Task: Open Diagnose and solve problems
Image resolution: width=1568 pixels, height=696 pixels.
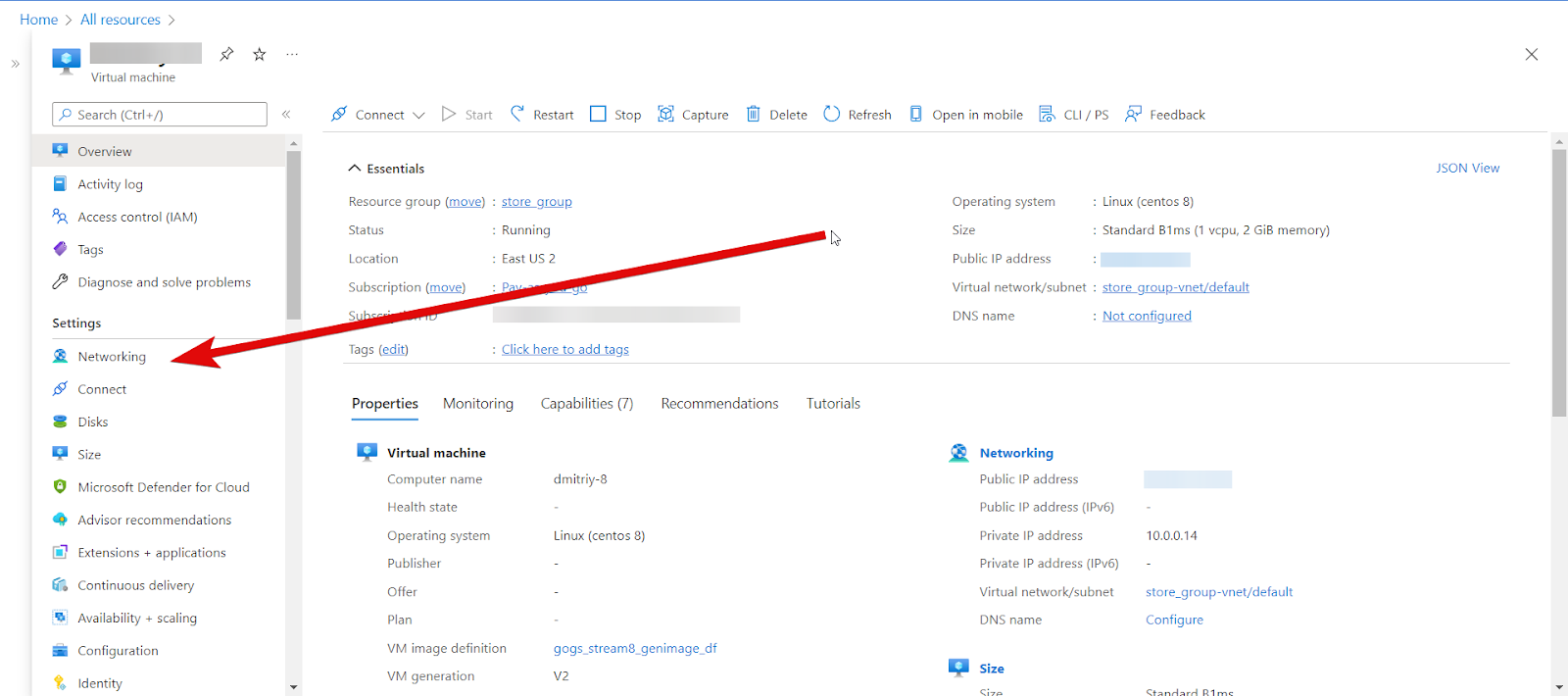Action: pos(164,282)
